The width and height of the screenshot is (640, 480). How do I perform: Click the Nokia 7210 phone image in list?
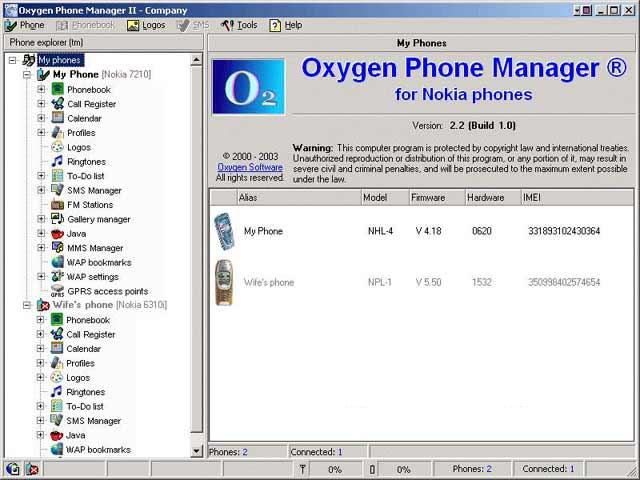click(224, 231)
